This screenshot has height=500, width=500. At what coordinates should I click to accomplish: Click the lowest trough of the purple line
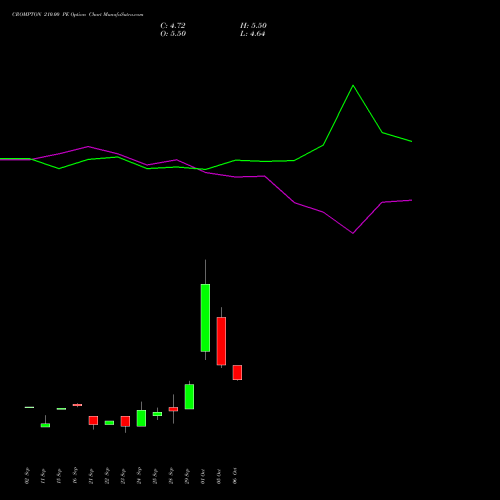tap(353, 233)
